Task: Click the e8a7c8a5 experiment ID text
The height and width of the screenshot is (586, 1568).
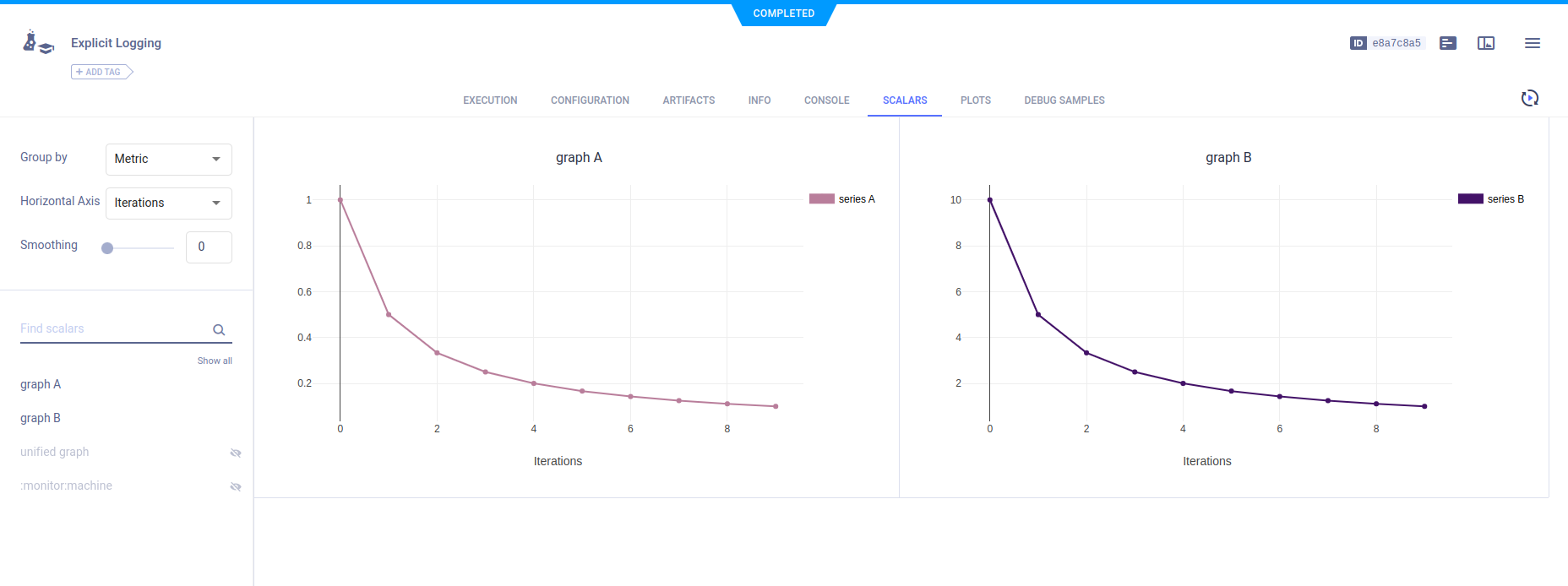Action: pyautogui.click(x=1396, y=43)
